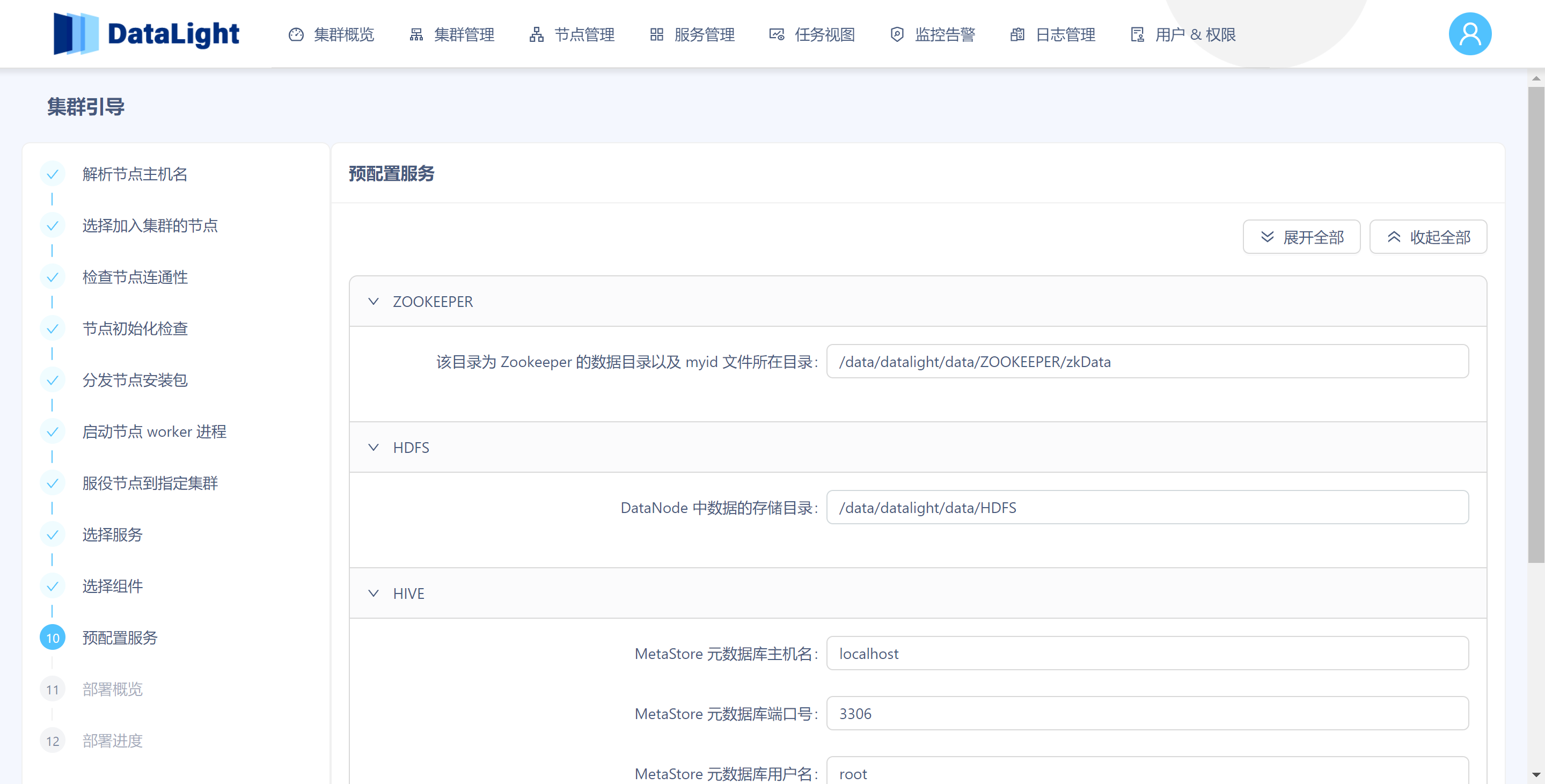
Task: Click checkmark icon beside 选择服务
Action: (52, 535)
